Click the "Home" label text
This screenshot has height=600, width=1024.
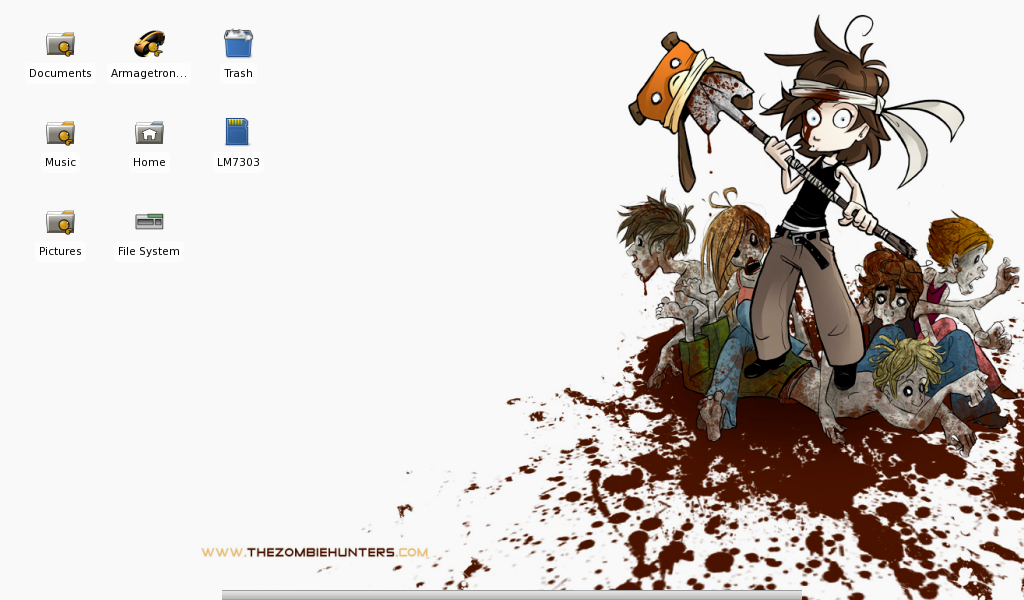[x=149, y=162]
